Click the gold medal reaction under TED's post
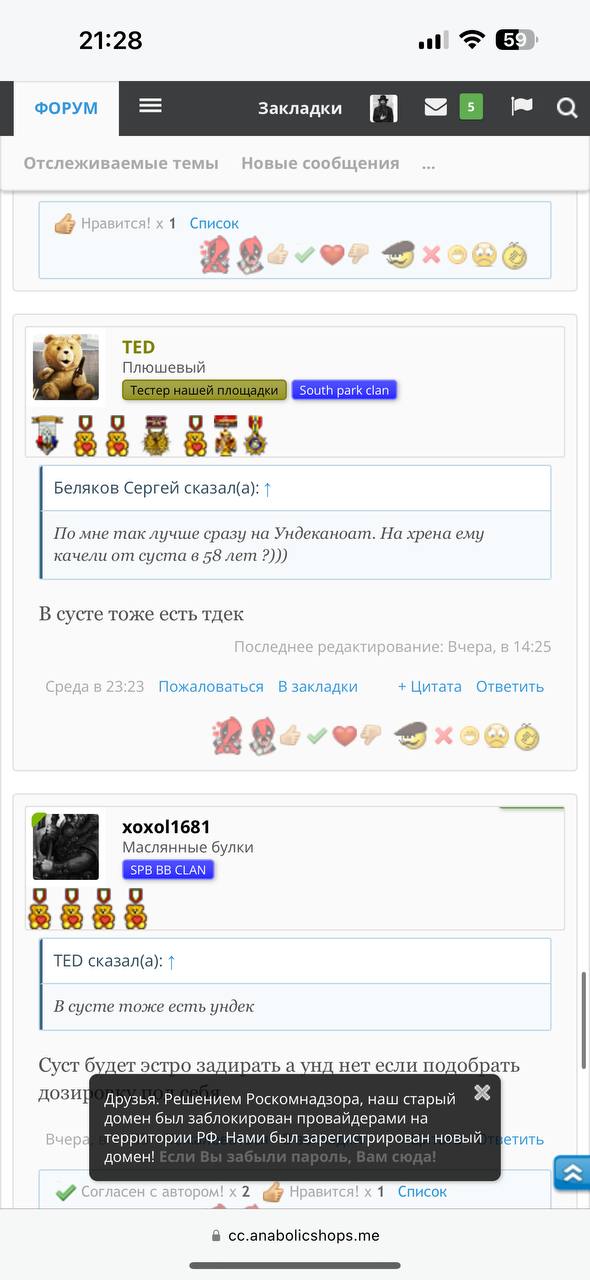Image resolution: width=590 pixels, height=1280 pixels. pos(526,737)
